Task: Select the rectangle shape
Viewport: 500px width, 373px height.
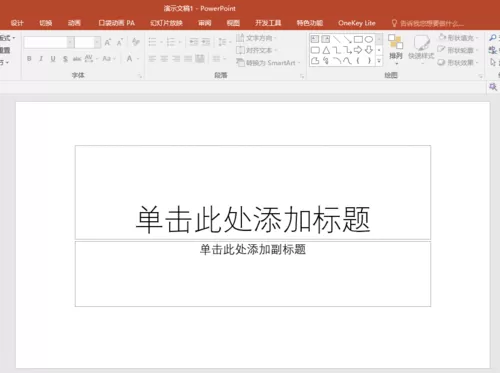Action: tap(358, 40)
